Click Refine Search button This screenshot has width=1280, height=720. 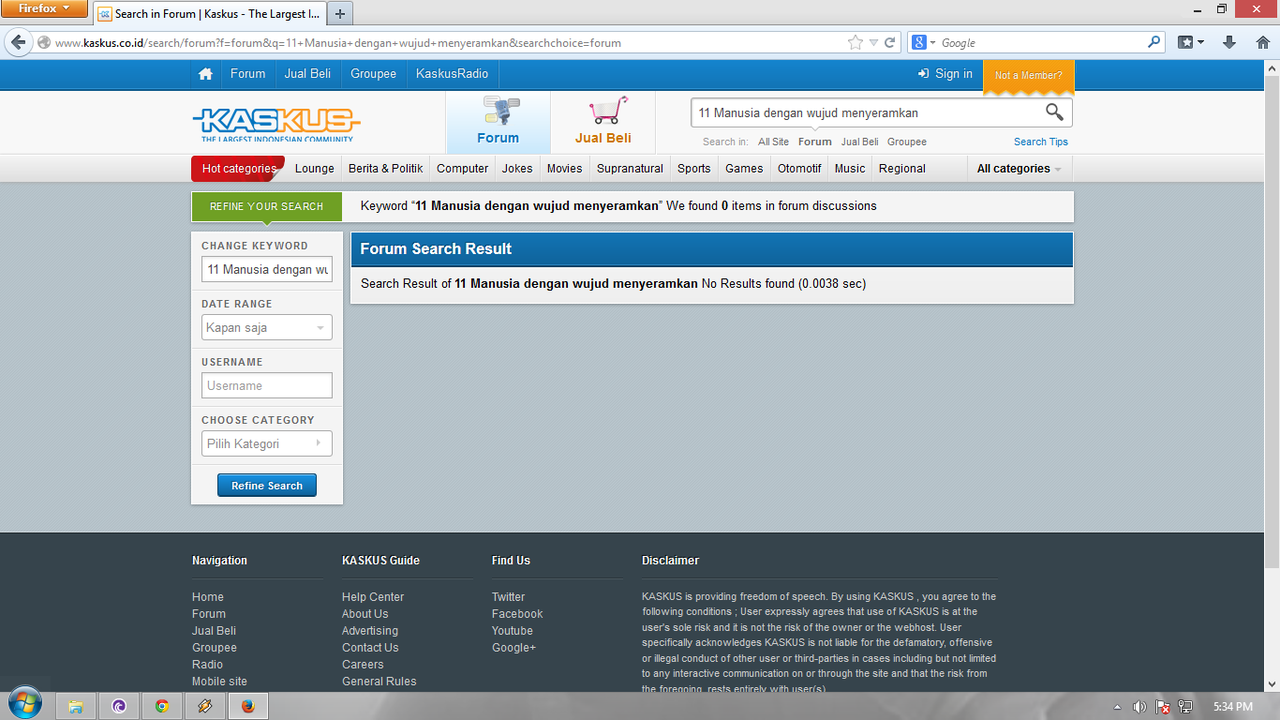(x=267, y=486)
